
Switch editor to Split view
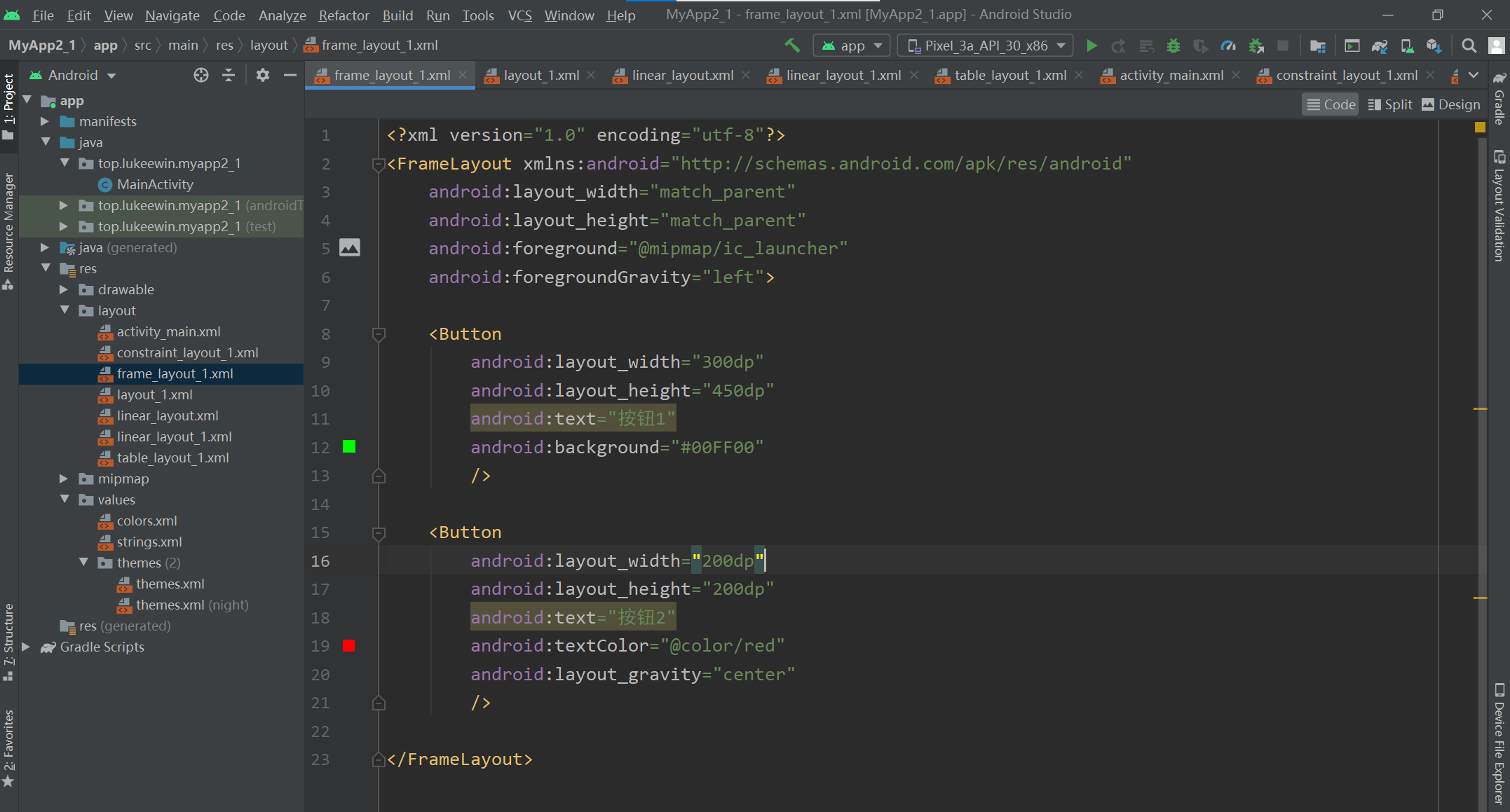[x=1390, y=104]
